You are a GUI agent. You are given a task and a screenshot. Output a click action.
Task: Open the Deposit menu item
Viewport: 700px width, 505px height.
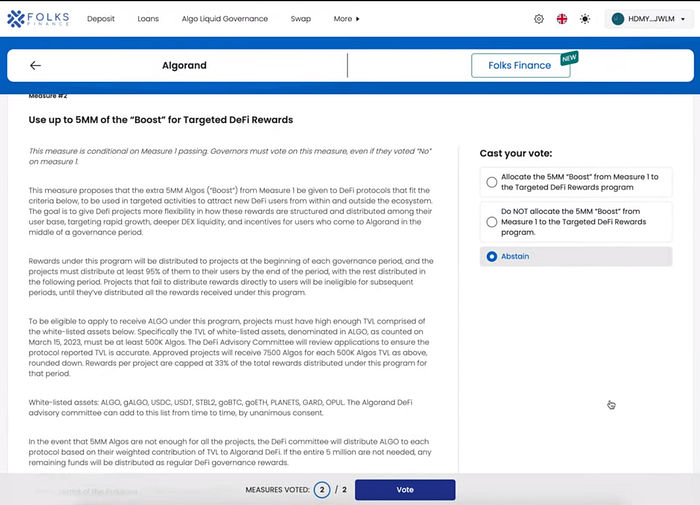[101, 19]
